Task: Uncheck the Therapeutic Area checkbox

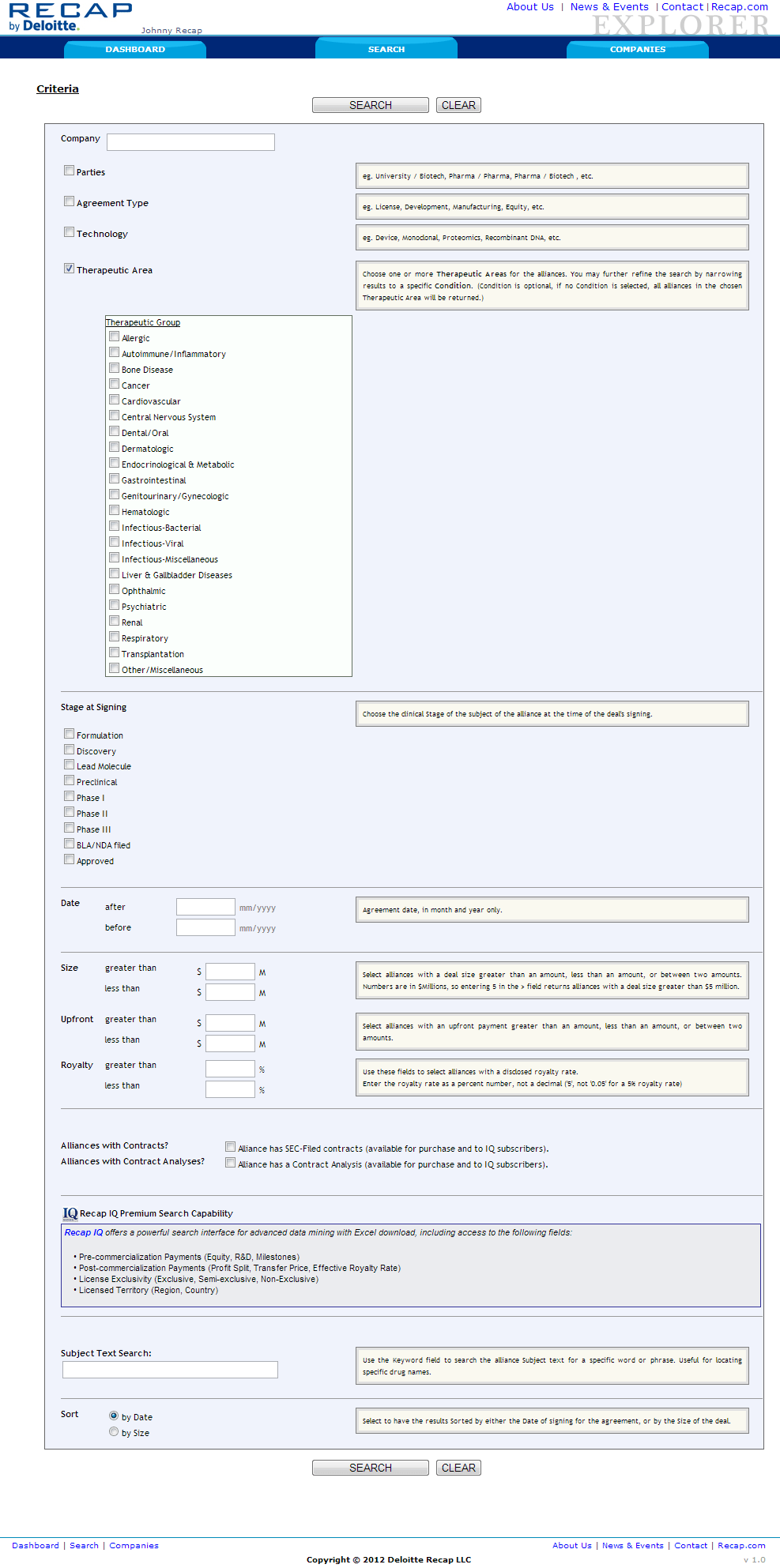Action: click(x=70, y=269)
